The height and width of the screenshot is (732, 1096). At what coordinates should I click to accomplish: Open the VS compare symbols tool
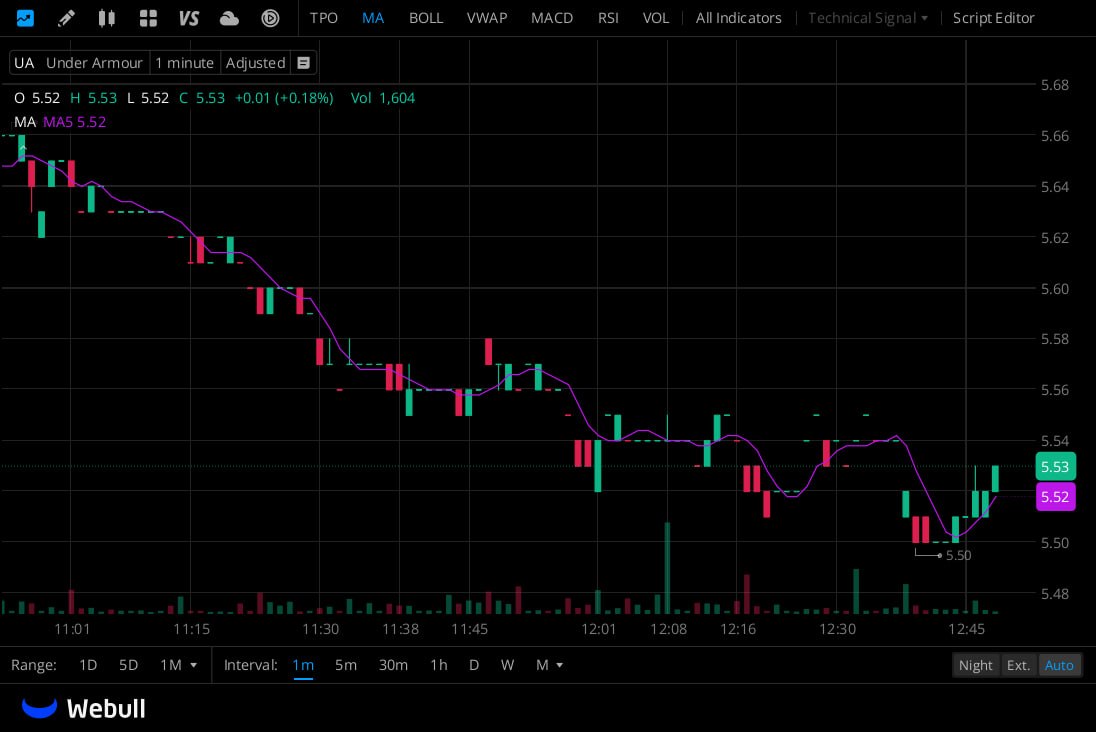coord(189,18)
